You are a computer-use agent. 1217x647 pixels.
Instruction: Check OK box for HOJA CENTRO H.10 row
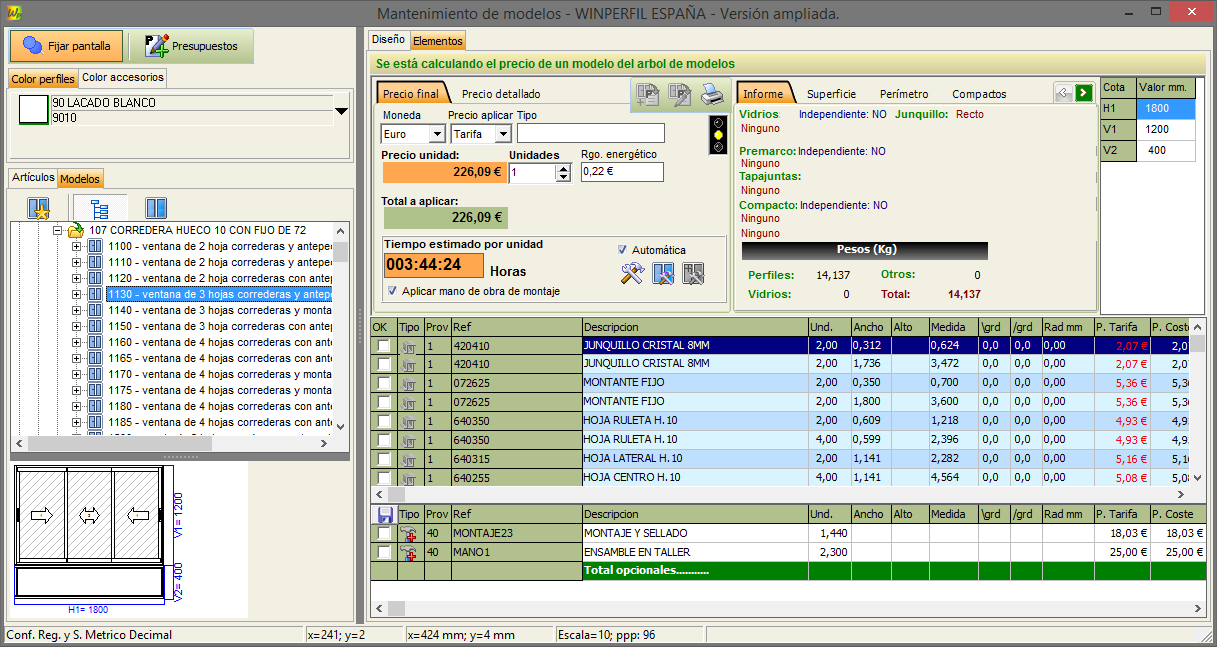pyautogui.click(x=384, y=478)
